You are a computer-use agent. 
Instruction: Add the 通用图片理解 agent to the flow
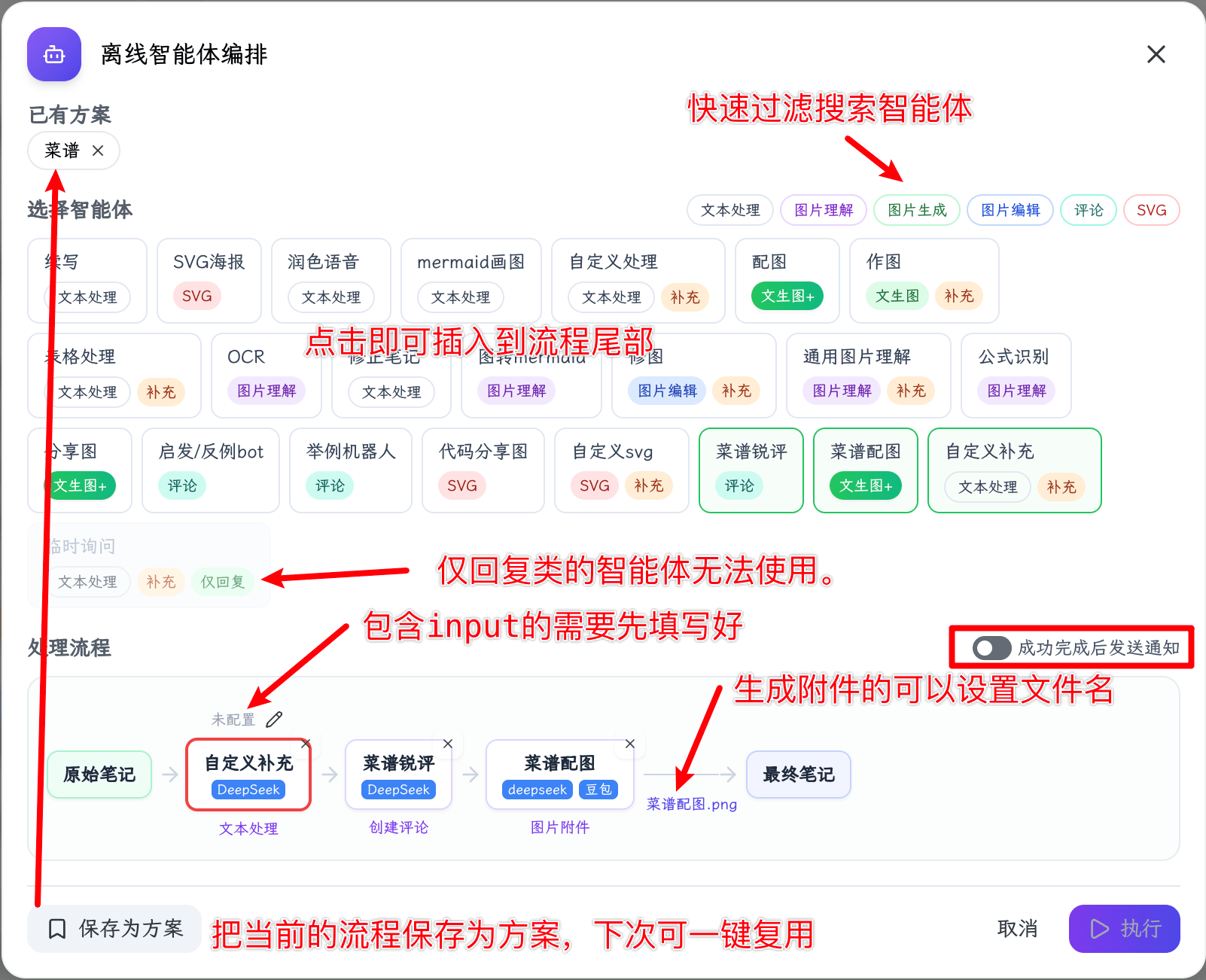click(869, 376)
